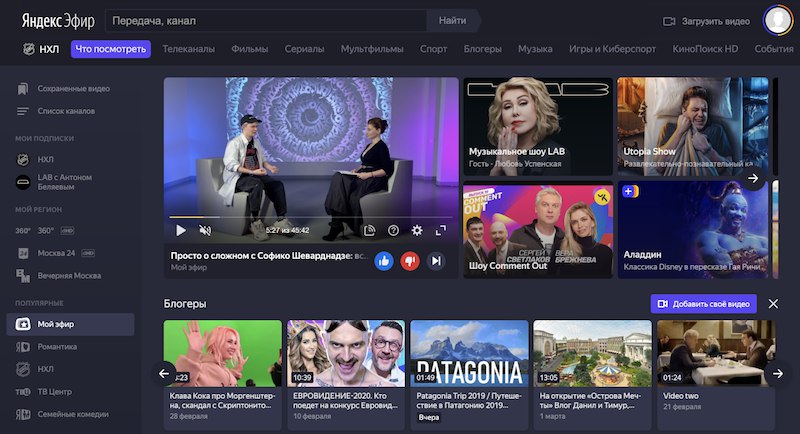Click the Найти search button
Viewport: 800px width, 434px height.
tap(453, 21)
